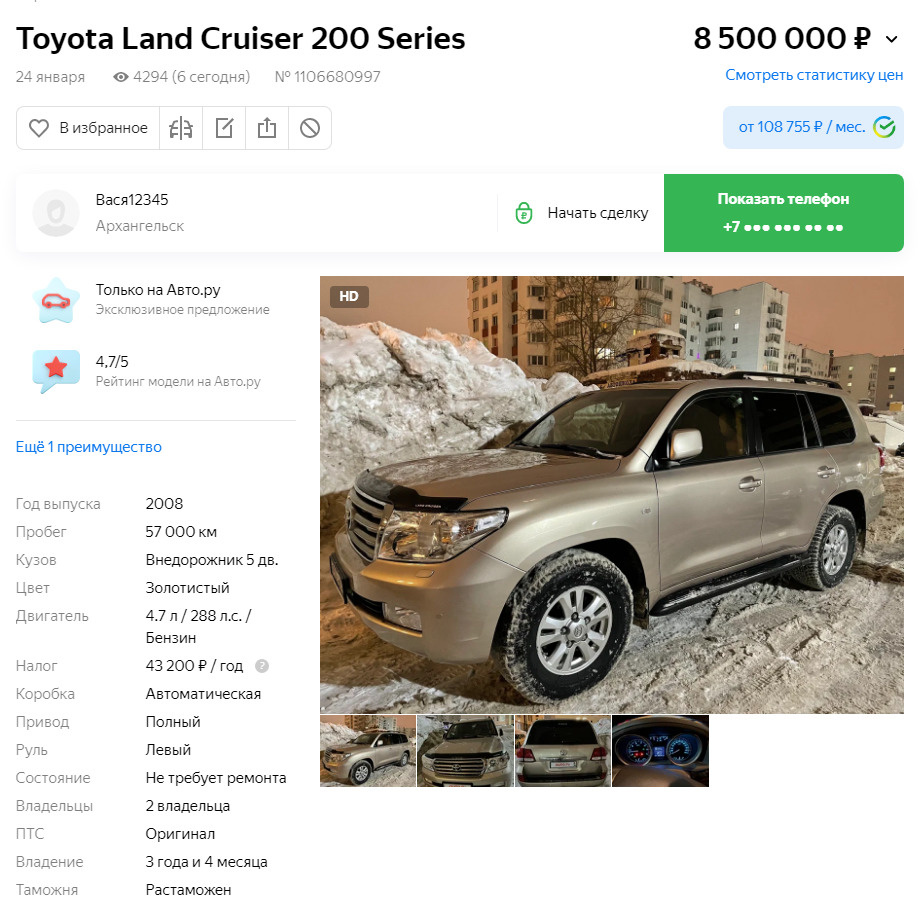The height and width of the screenshot is (903, 920).
Task: Click Начать сделку safe deal icon
Action: 523,213
